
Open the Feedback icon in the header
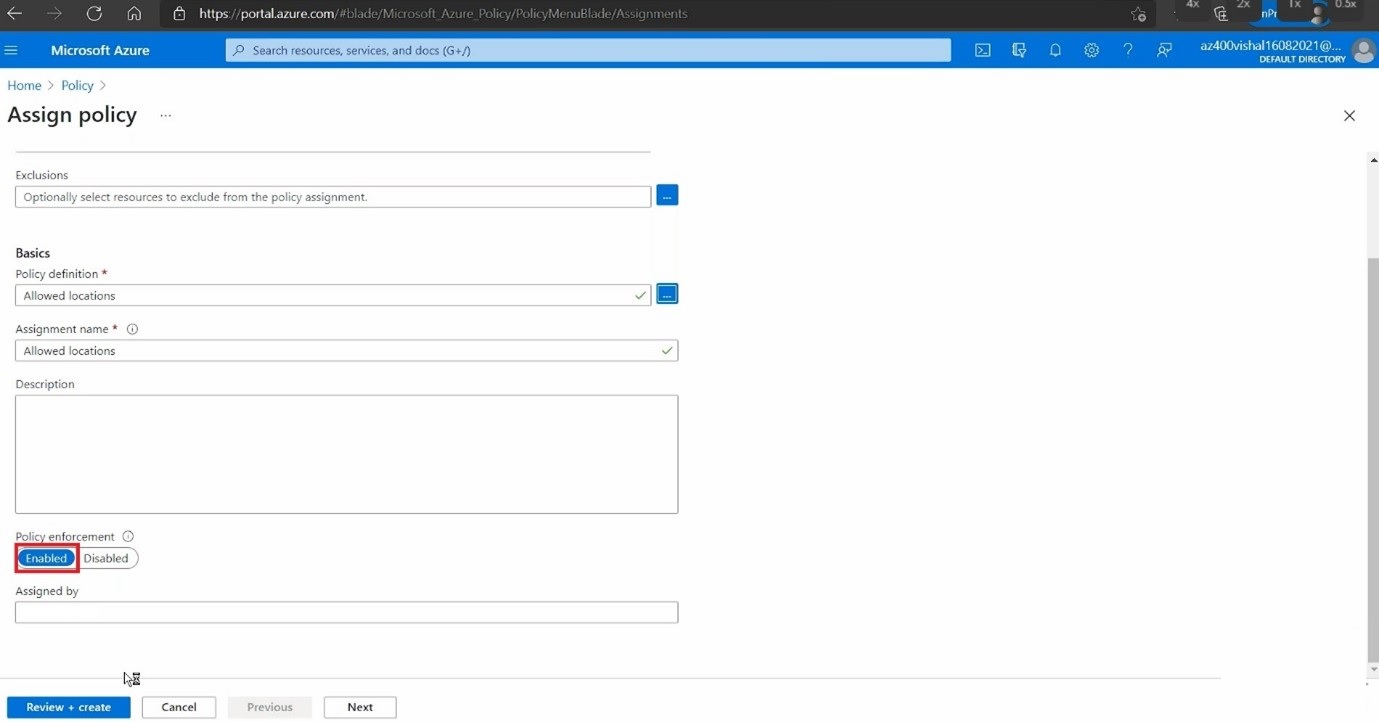pos(1164,50)
